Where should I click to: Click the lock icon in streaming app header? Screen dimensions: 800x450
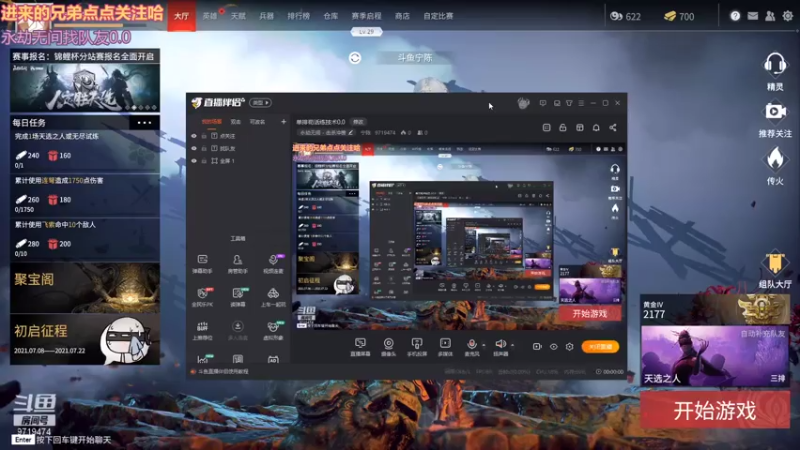pos(563,128)
